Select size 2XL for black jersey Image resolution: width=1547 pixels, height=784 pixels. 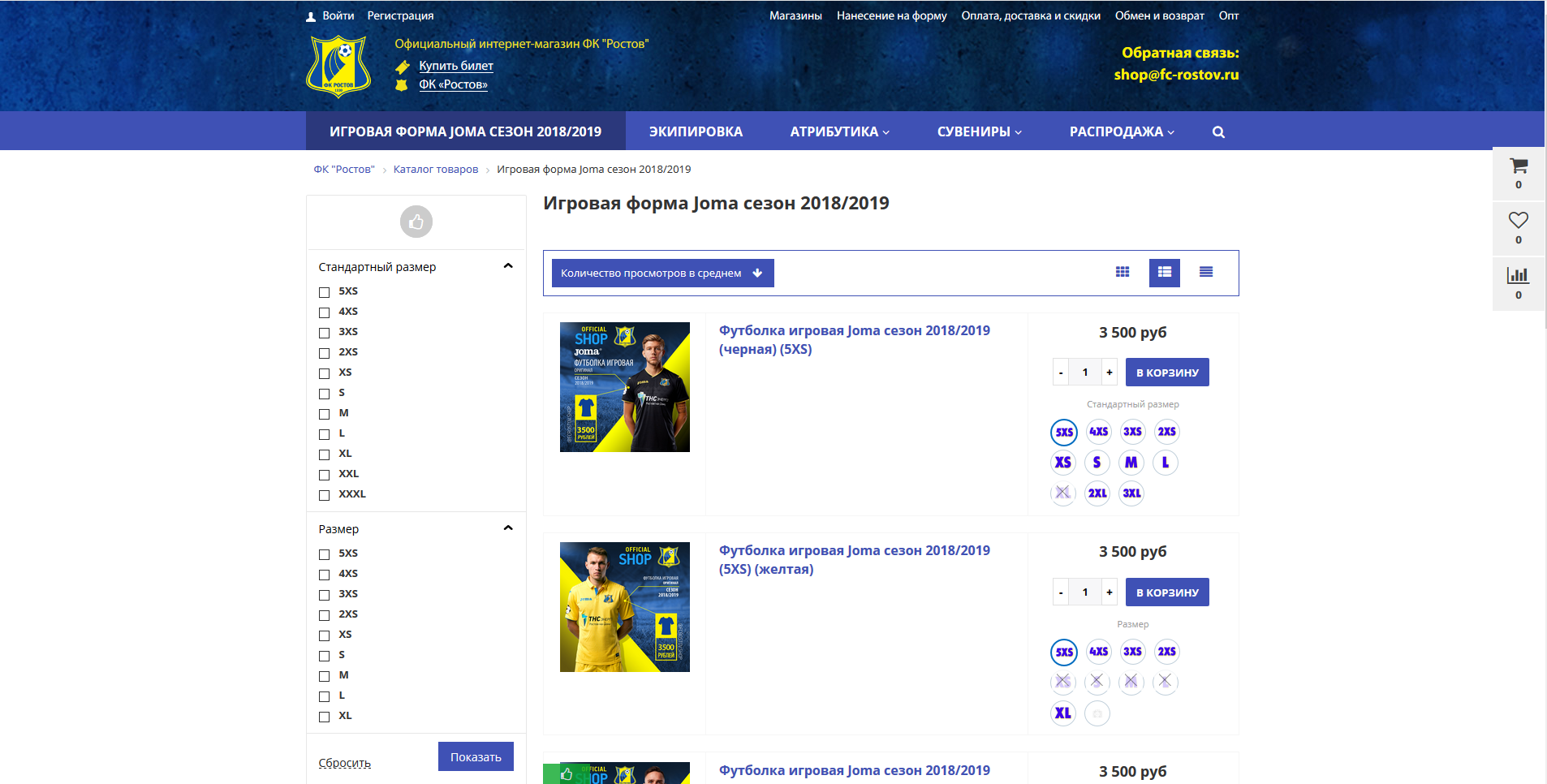(x=1097, y=493)
